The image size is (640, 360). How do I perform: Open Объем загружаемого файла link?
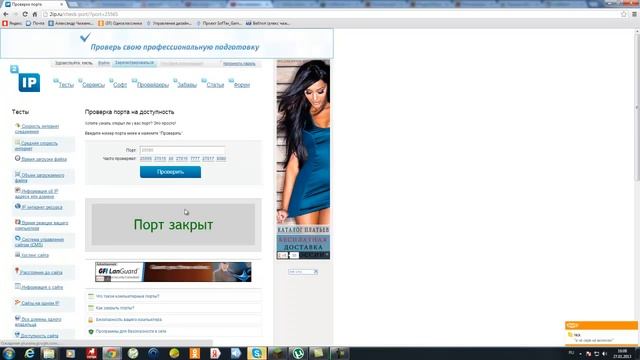point(40,178)
